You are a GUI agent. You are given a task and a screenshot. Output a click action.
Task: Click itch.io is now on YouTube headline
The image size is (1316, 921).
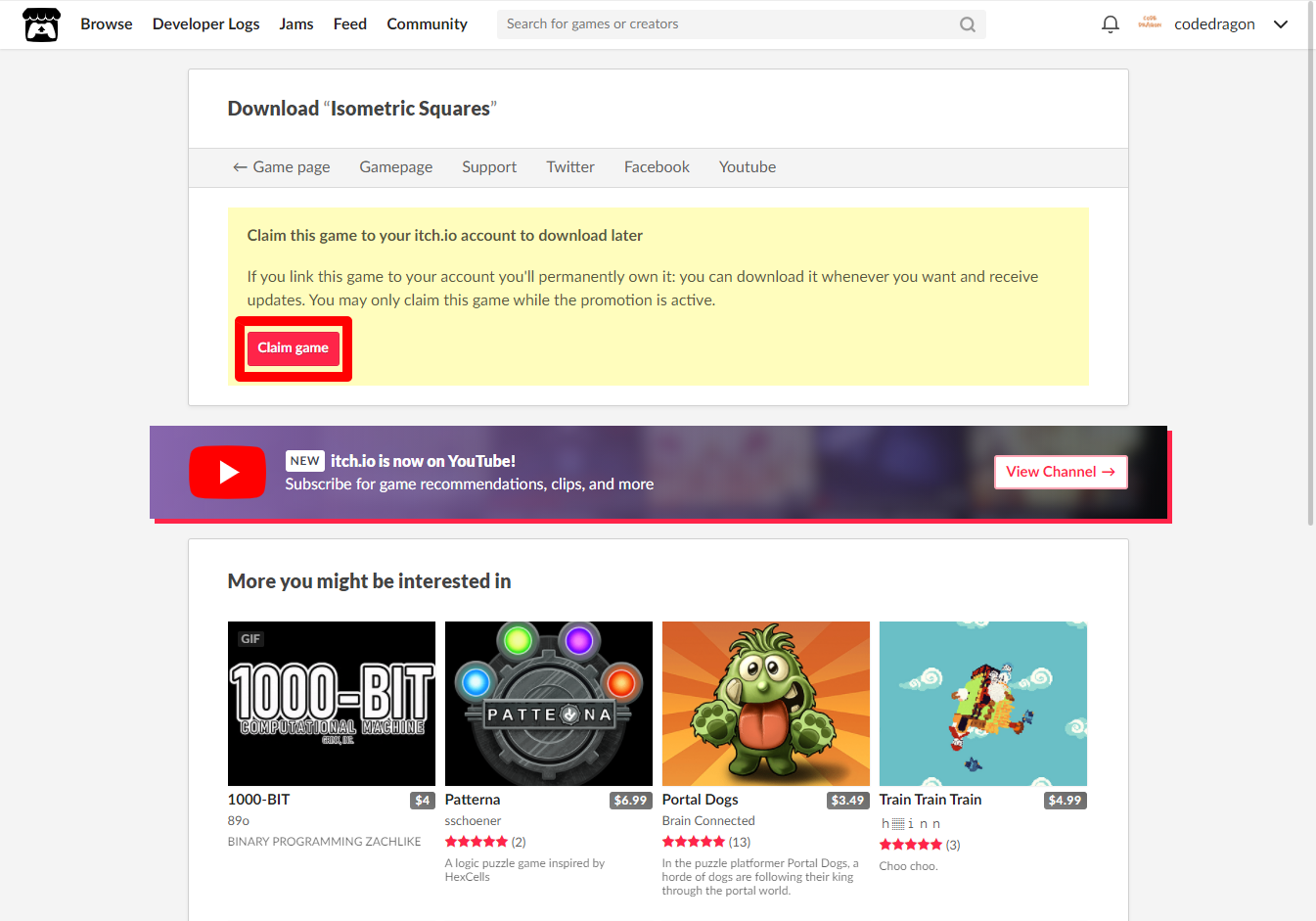(x=423, y=461)
